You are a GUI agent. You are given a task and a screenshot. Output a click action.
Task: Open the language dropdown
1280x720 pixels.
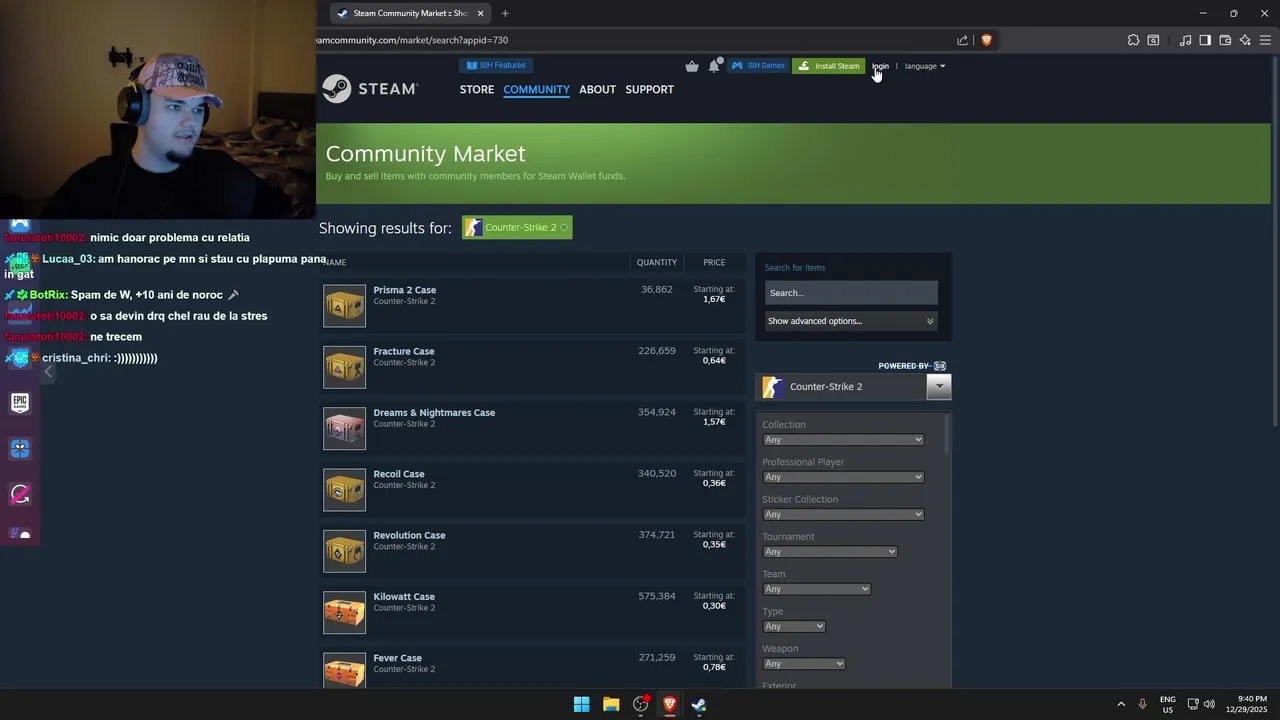925,66
